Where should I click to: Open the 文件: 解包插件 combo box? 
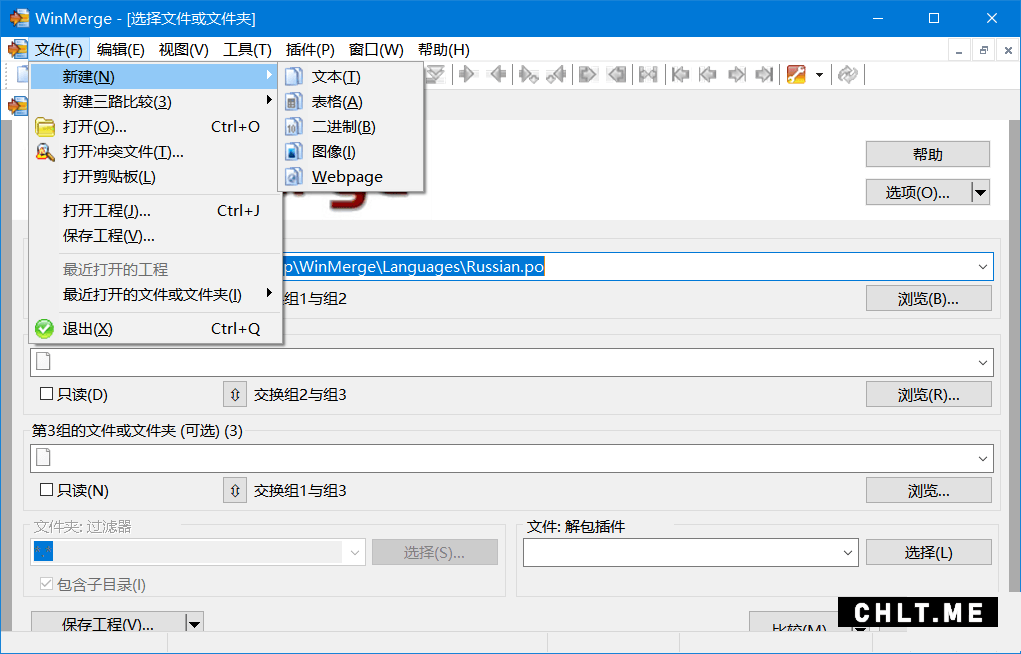pos(847,553)
